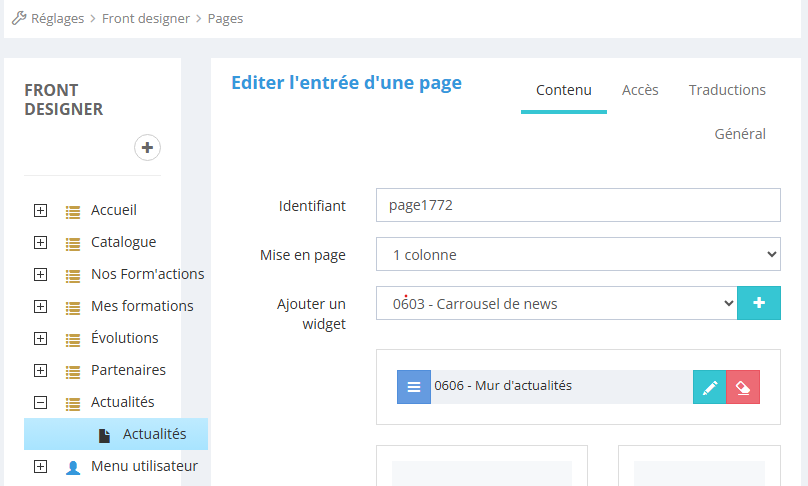Switch to the Traductions tab

tap(727, 90)
